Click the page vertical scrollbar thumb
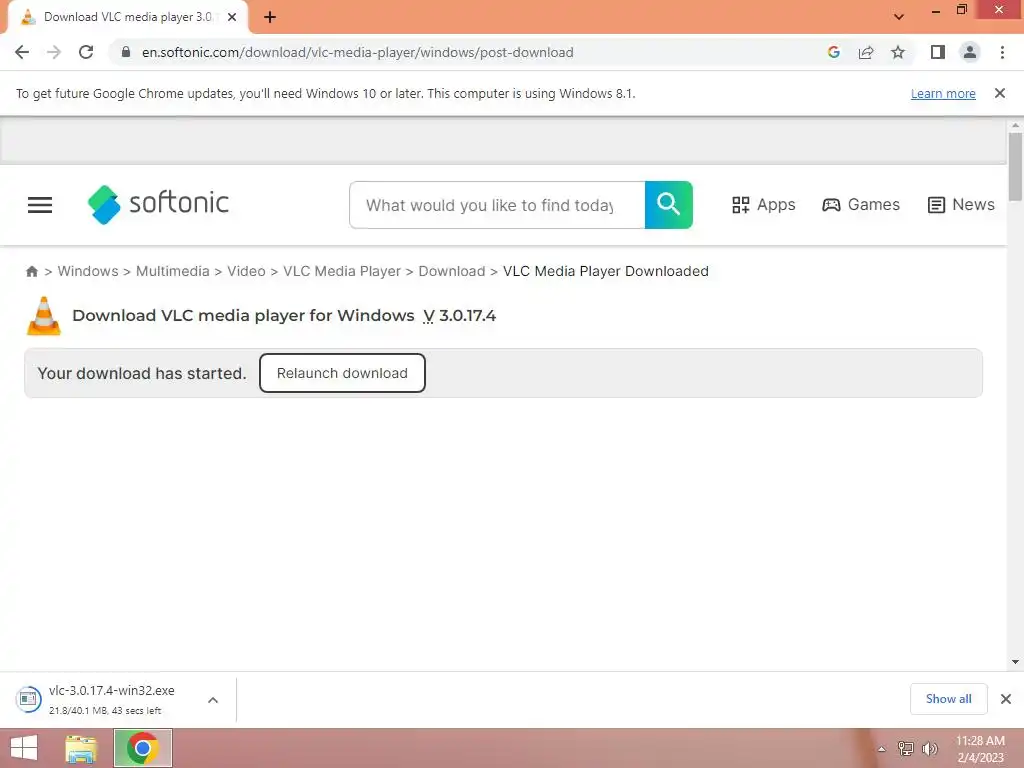 pyautogui.click(x=1015, y=167)
